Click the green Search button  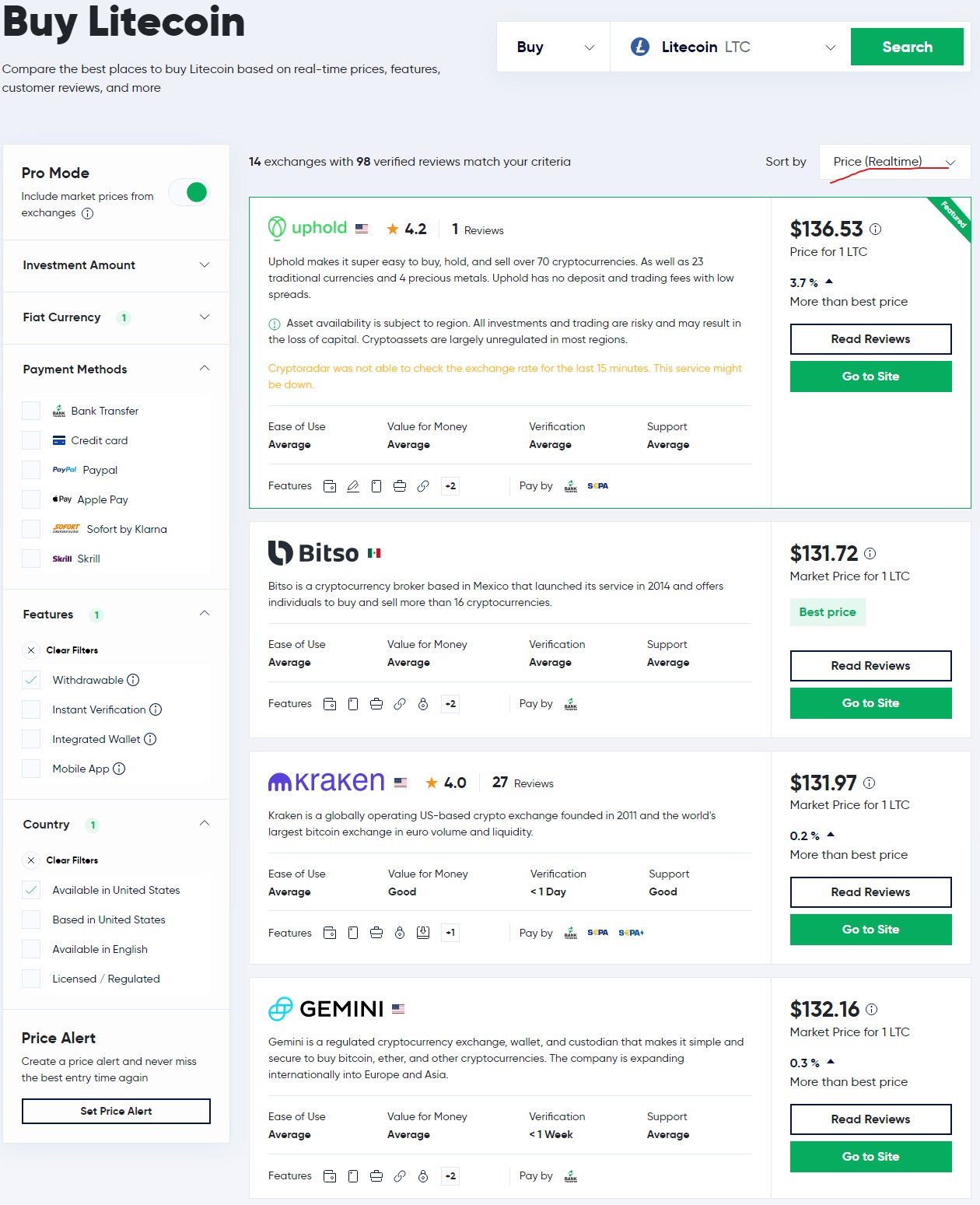click(x=907, y=47)
